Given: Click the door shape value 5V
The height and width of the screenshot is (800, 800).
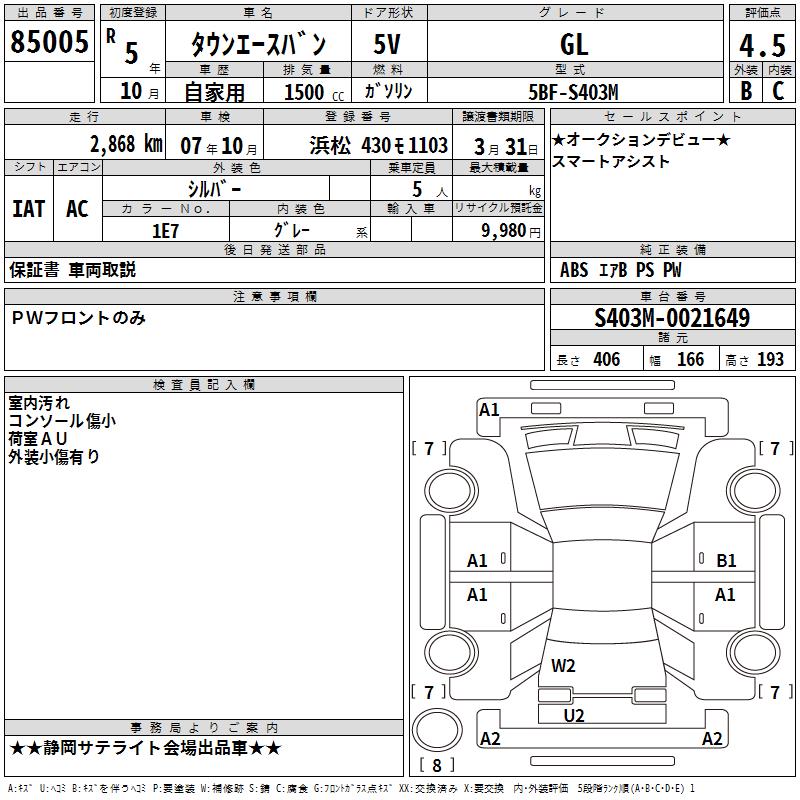Looking at the screenshot, I should pos(387,44).
